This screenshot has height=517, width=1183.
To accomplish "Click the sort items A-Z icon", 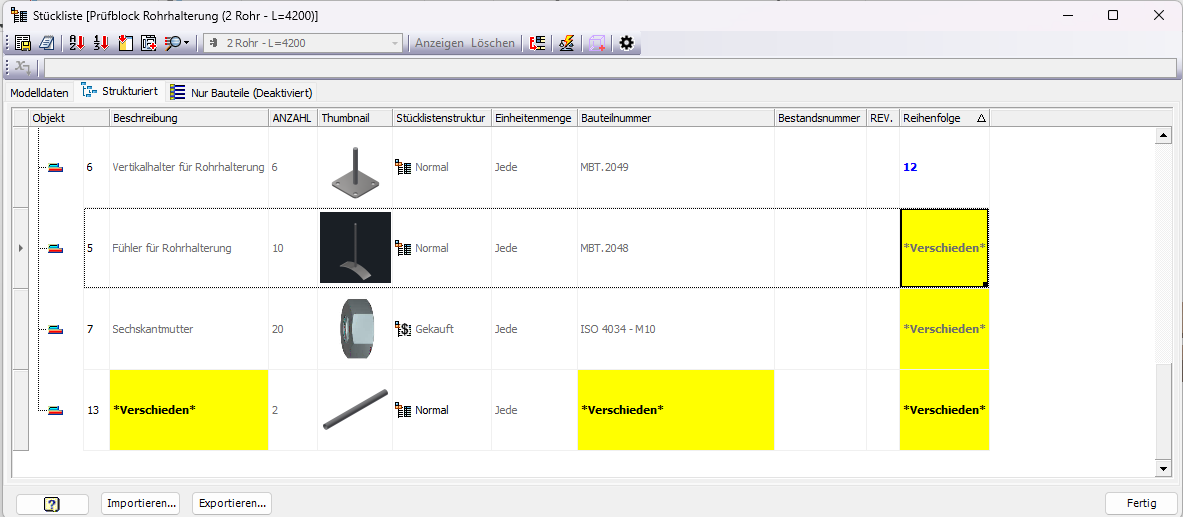I will pyautogui.click(x=76, y=43).
